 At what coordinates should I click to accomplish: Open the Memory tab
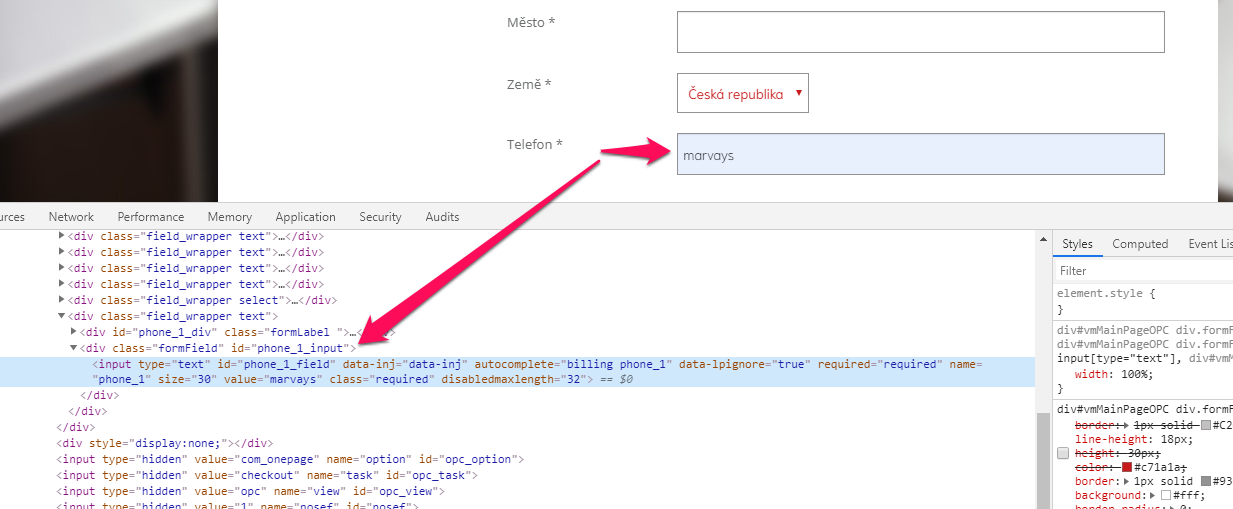230,216
